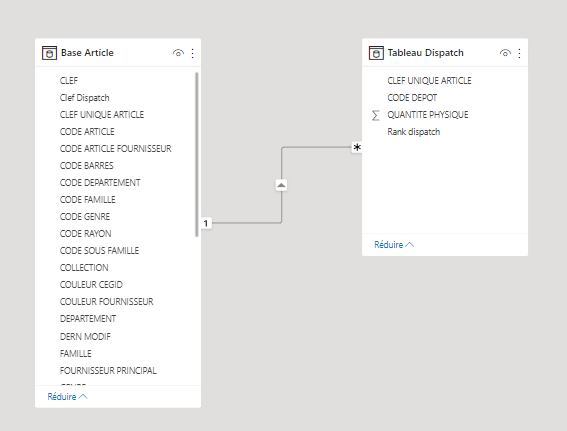Image resolution: width=567 pixels, height=431 pixels.
Task: Select the COULEUR FOURNISSEUR field
Action: tap(107, 302)
